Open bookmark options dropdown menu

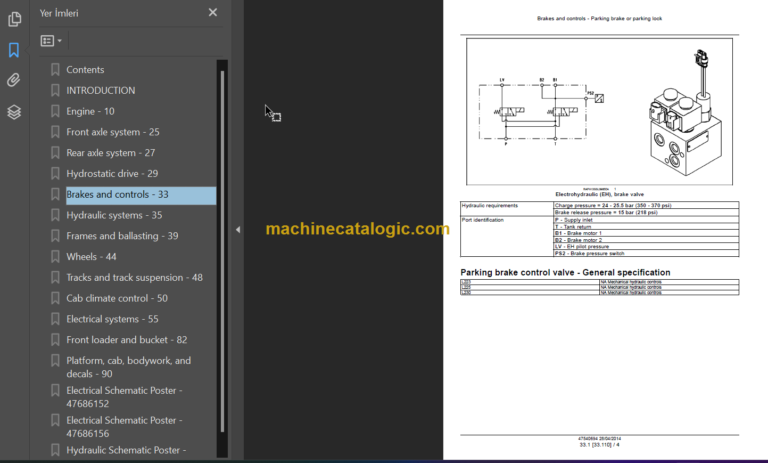51,41
